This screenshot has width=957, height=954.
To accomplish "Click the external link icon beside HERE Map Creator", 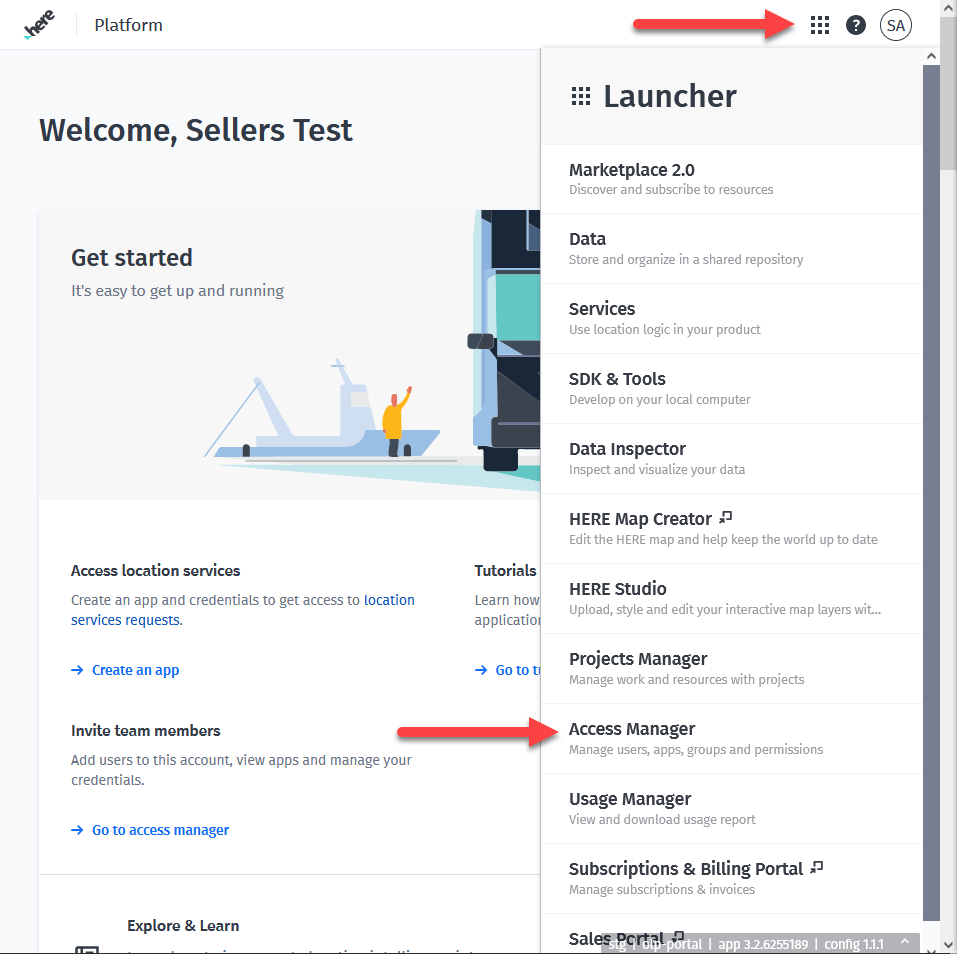I will 725,518.
